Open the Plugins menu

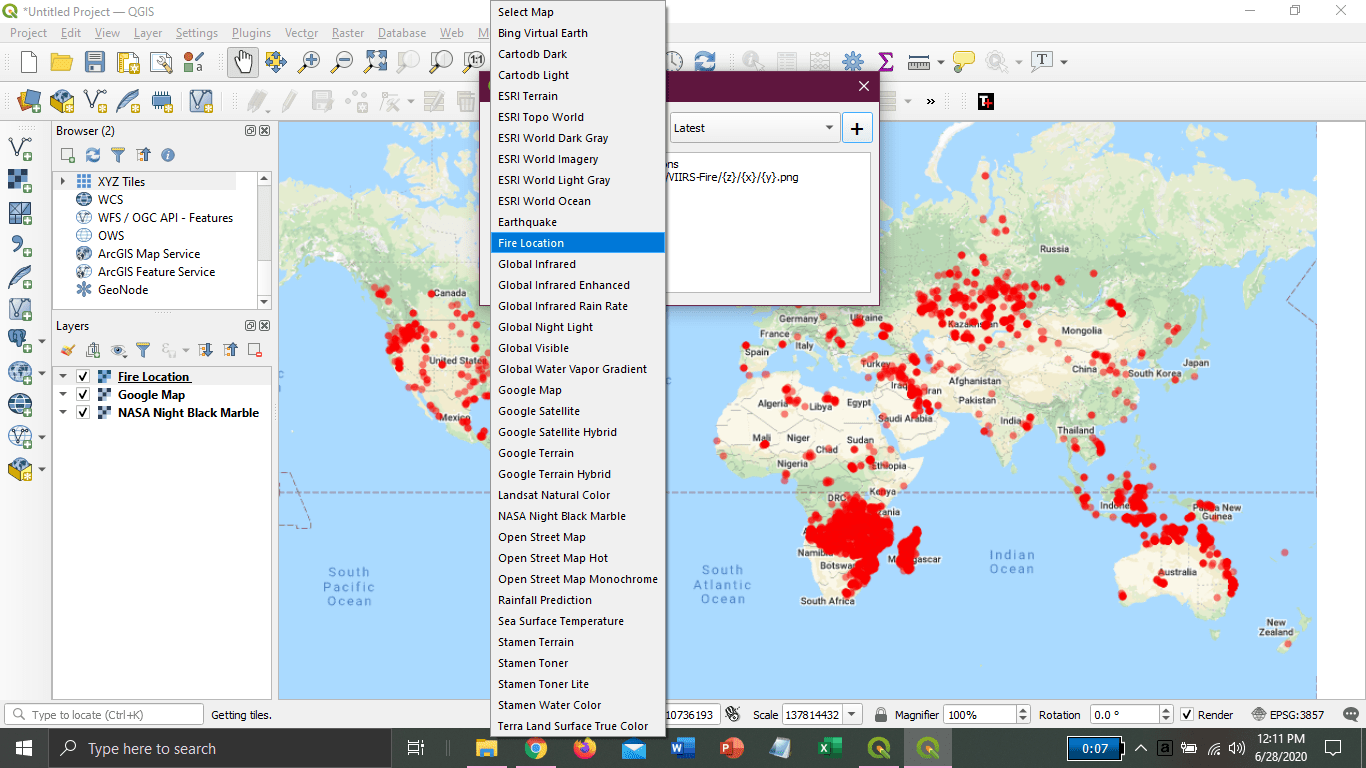251,33
